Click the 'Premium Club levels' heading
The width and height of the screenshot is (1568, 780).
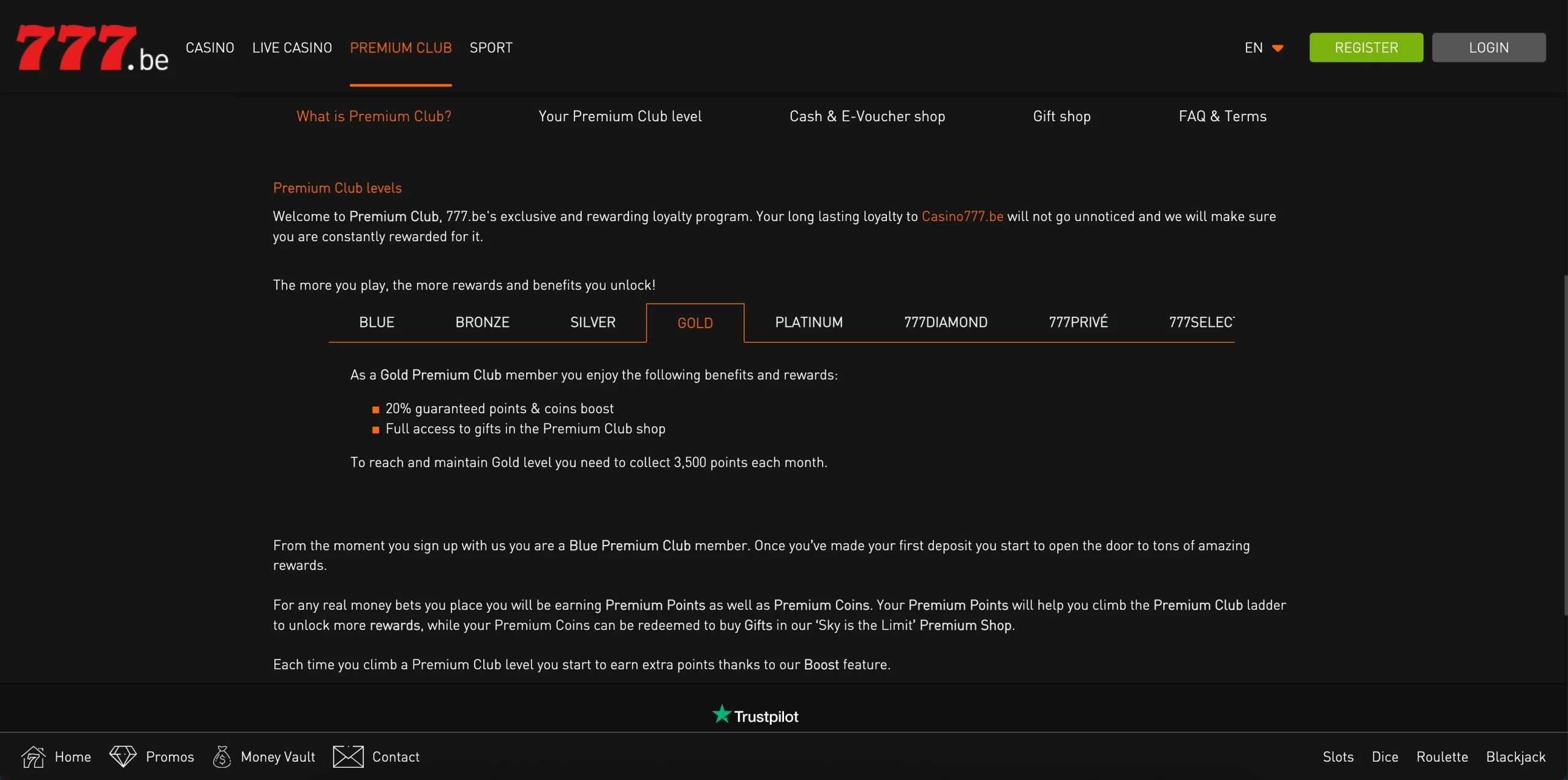(x=337, y=189)
